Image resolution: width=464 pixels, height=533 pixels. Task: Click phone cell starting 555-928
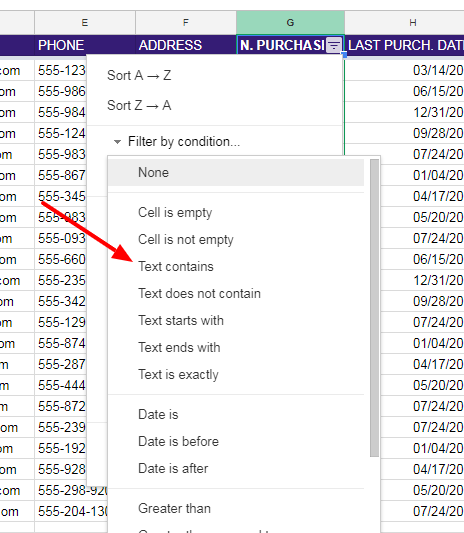click(61, 469)
